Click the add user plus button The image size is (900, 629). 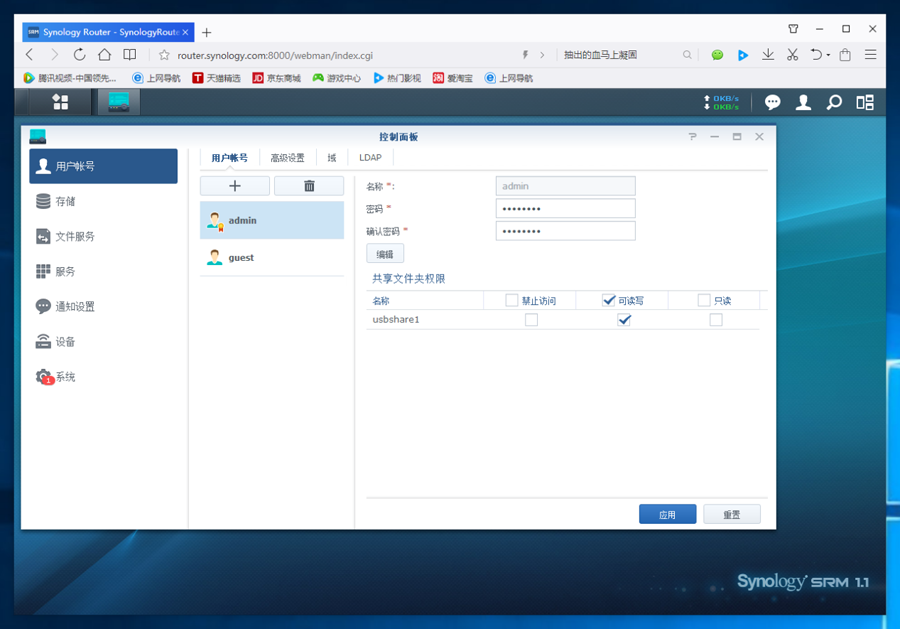tap(235, 186)
